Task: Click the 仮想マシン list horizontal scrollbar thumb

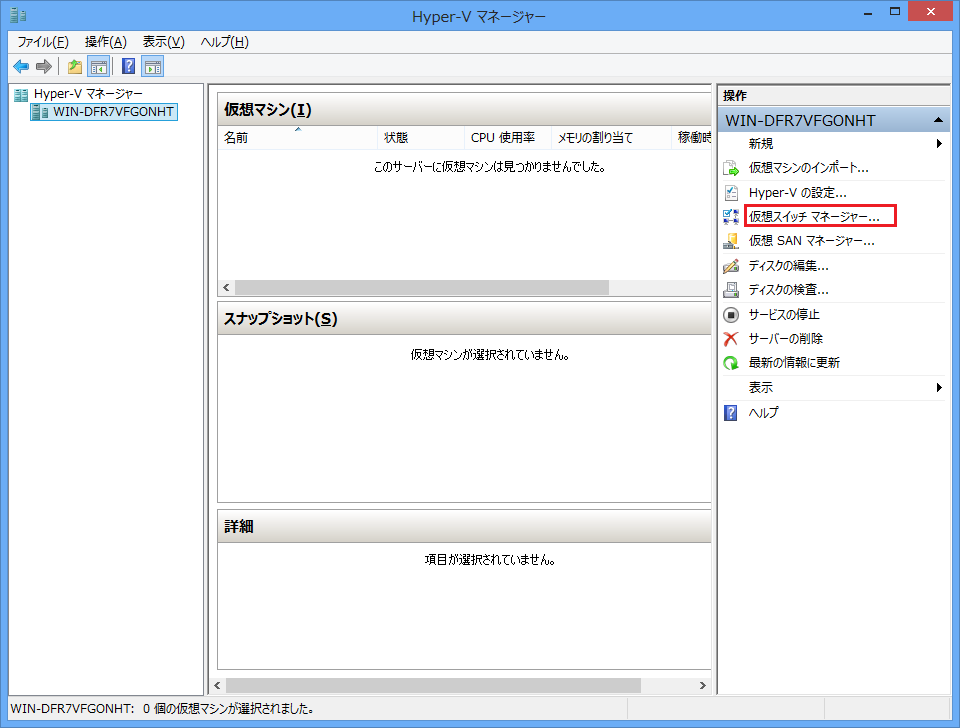Action: click(x=422, y=288)
